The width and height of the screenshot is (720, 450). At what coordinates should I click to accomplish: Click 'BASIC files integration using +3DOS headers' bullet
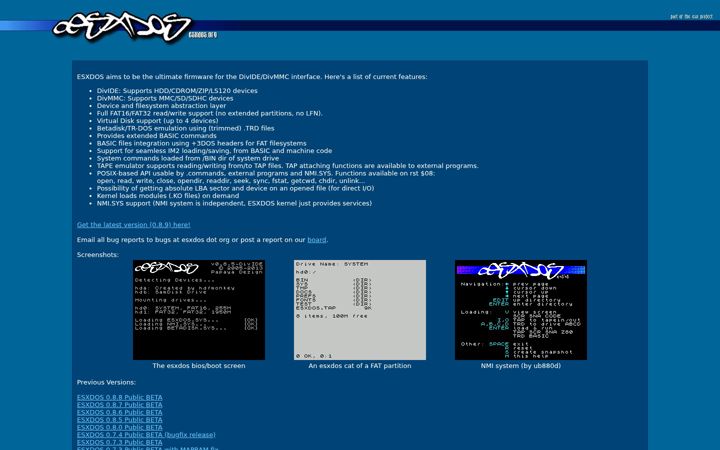(x=202, y=143)
